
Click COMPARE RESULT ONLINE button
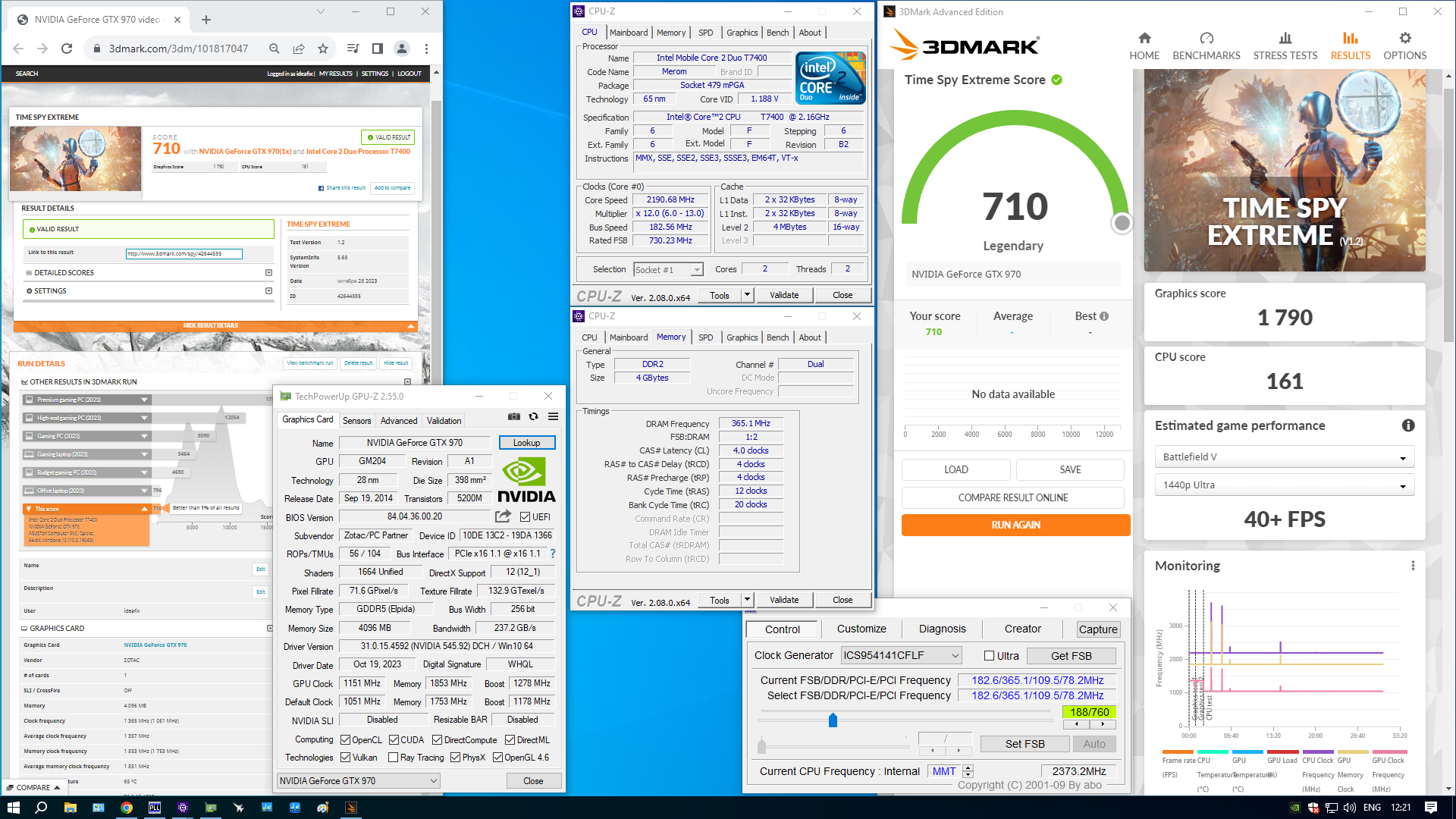coord(1012,497)
